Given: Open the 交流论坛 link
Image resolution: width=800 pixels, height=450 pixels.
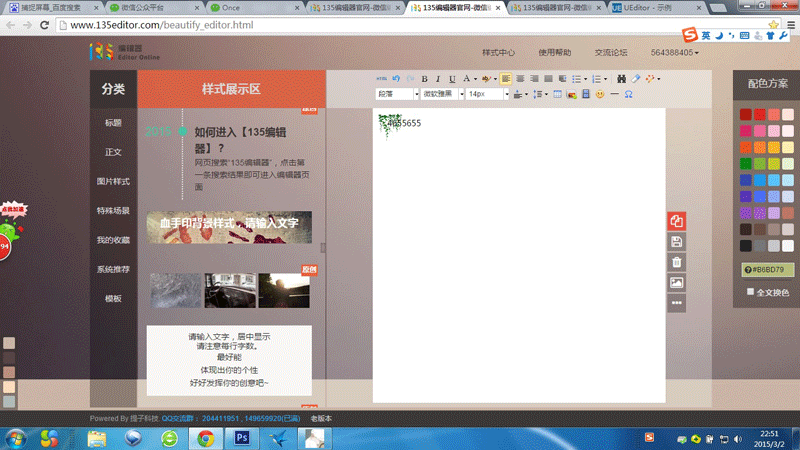Looking at the screenshot, I should click(x=611, y=53).
